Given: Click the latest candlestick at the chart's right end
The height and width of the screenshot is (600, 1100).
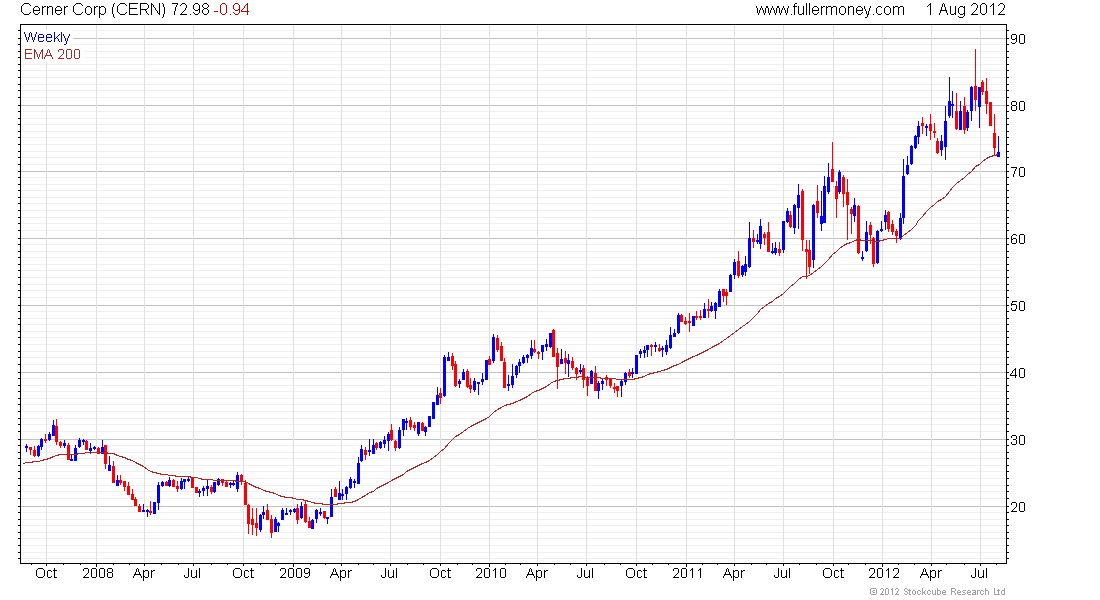Looking at the screenshot, I should tap(998, 147).
